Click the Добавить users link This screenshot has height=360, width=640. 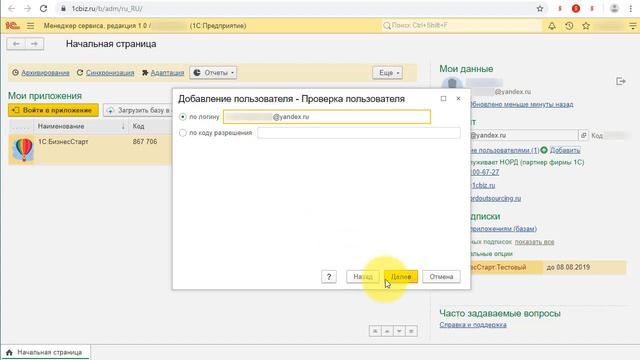565,150
